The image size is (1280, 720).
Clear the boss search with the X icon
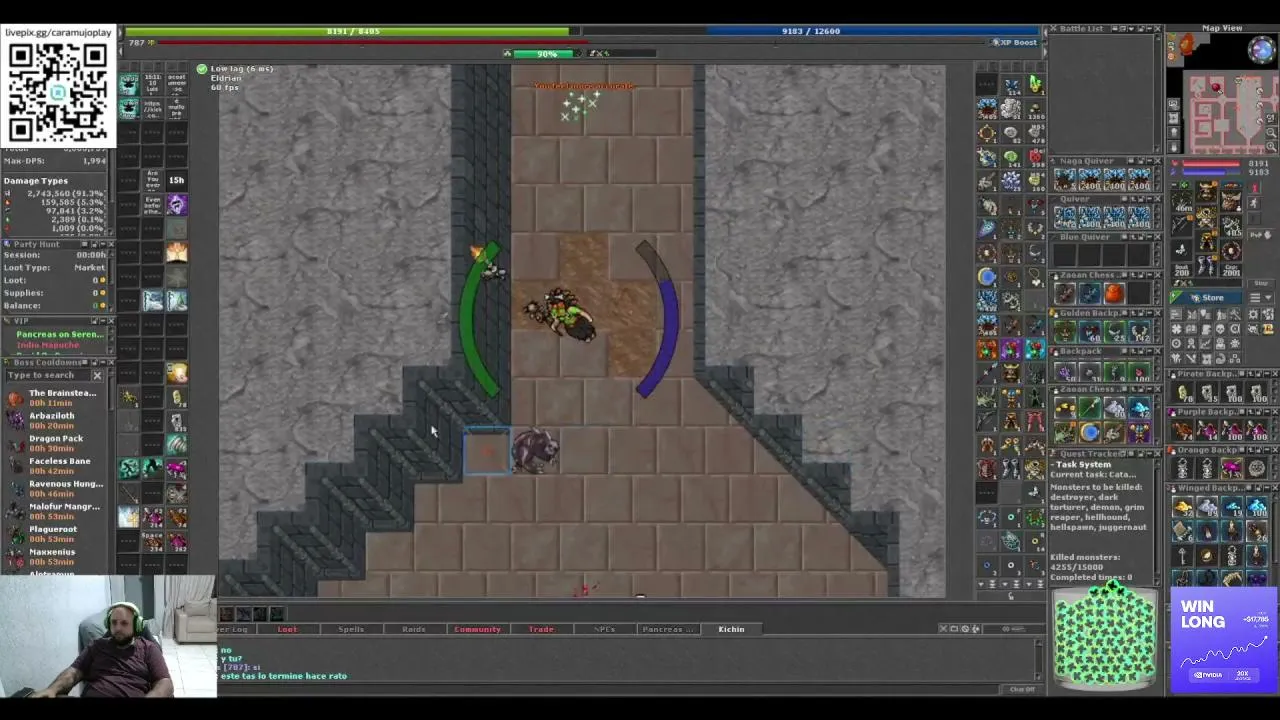click(97, 375)
